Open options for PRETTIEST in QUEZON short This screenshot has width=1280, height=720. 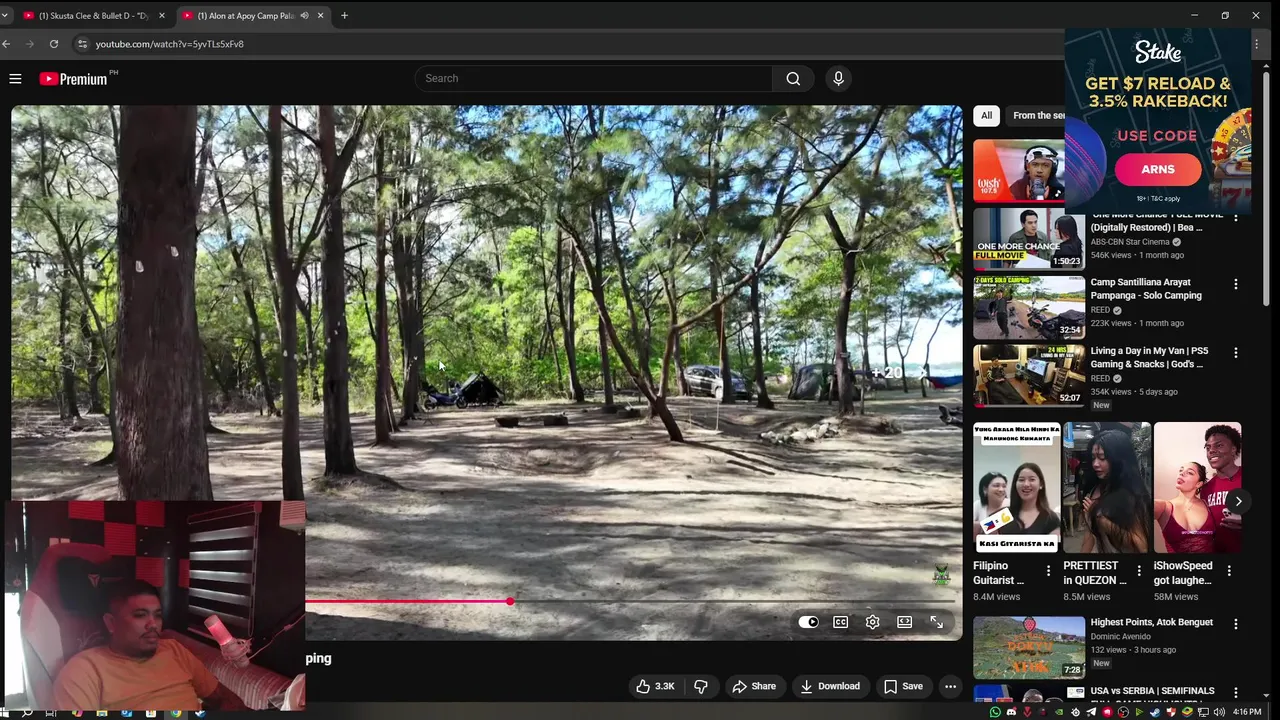click(1138, 571)
